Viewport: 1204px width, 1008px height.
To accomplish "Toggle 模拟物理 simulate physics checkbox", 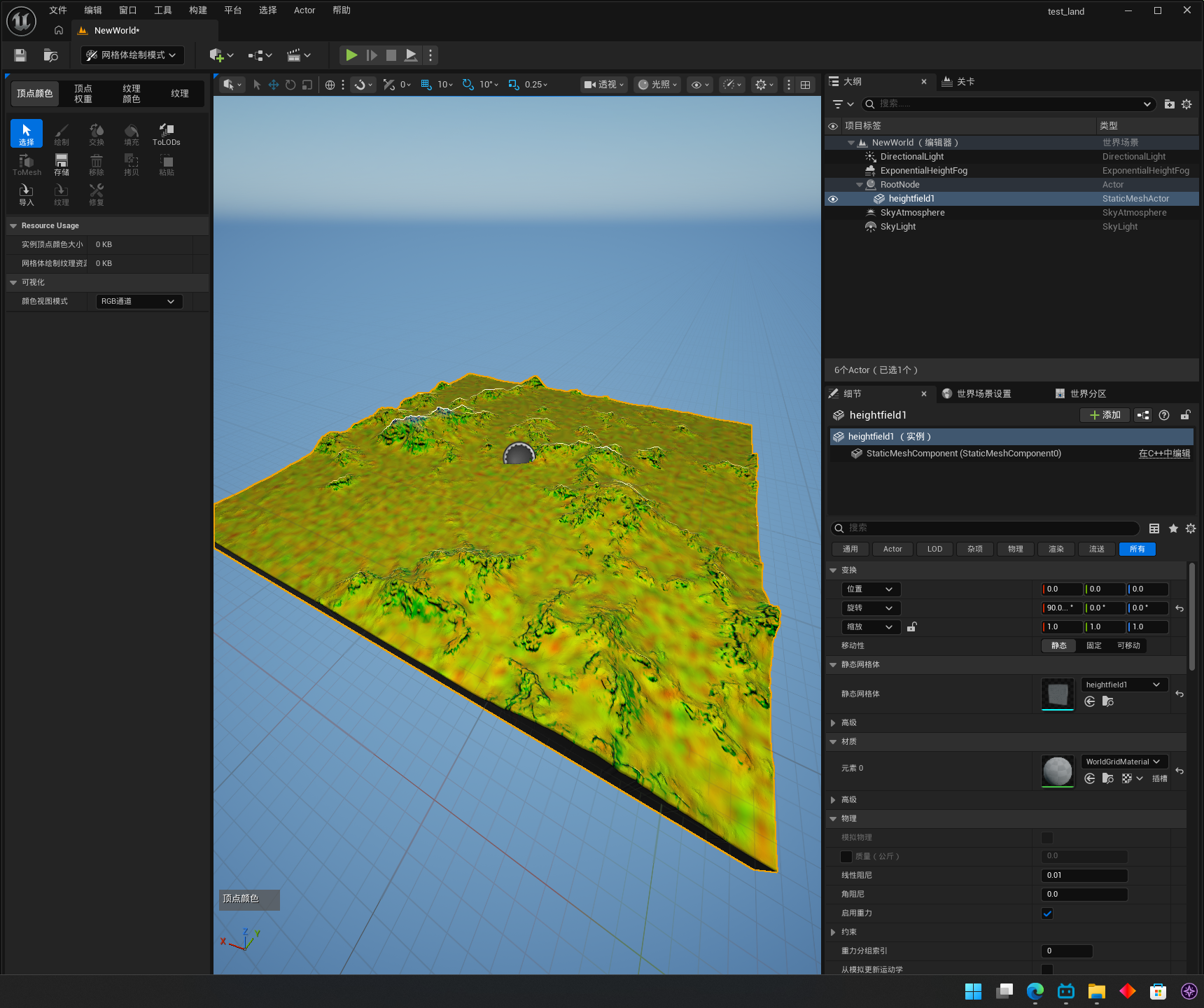I will pos(1047,837).
